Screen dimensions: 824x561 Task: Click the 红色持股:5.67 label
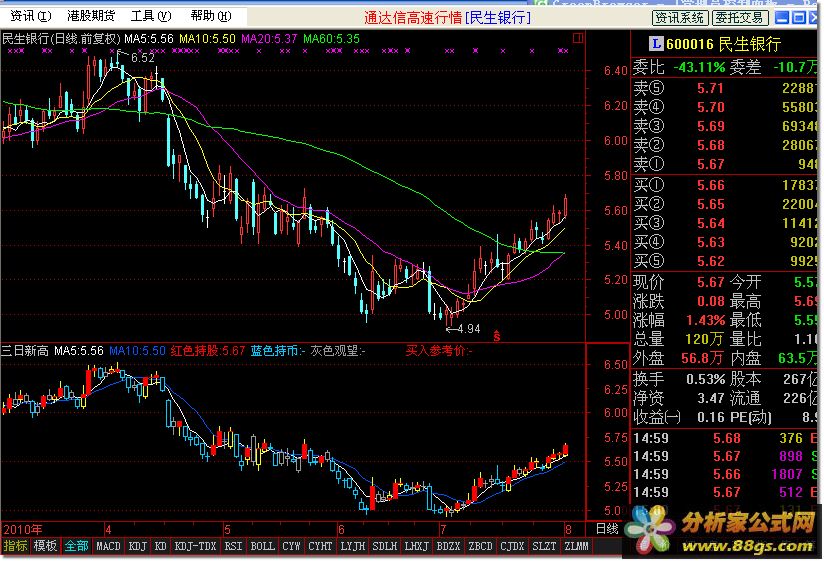[x=208, y=350]
